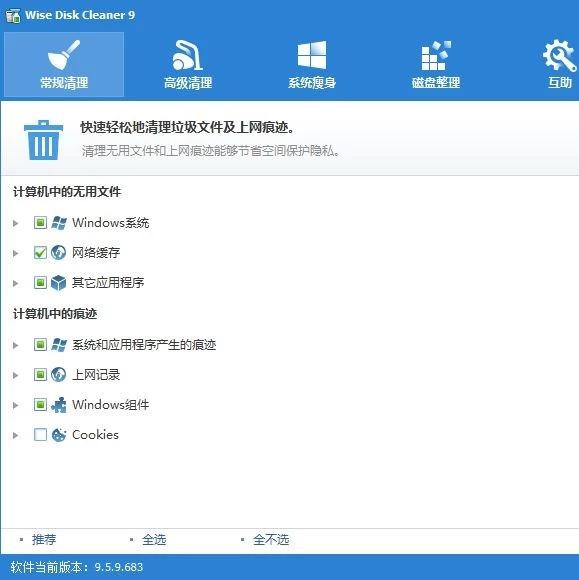Toggle the Windows组件 checkbox
The width and height of the screenshot is (579, 580).
tap(40, 405)
